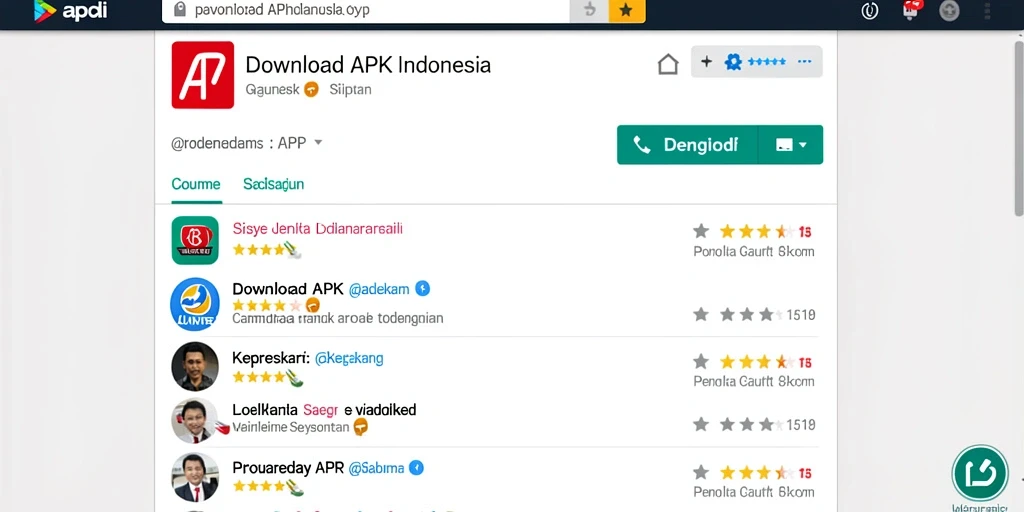
Task: Click the green floating button at bottom right
Action: (980, 473)
